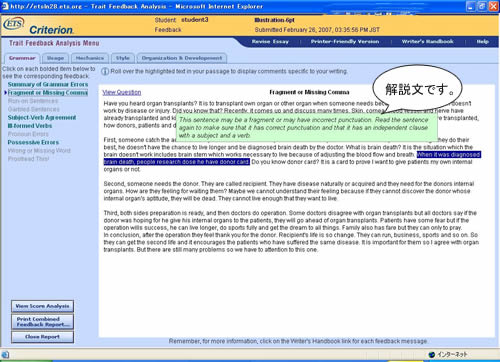
Task: Click the Internet zone globe icon in status bar
Action: (x=432, y=354)
